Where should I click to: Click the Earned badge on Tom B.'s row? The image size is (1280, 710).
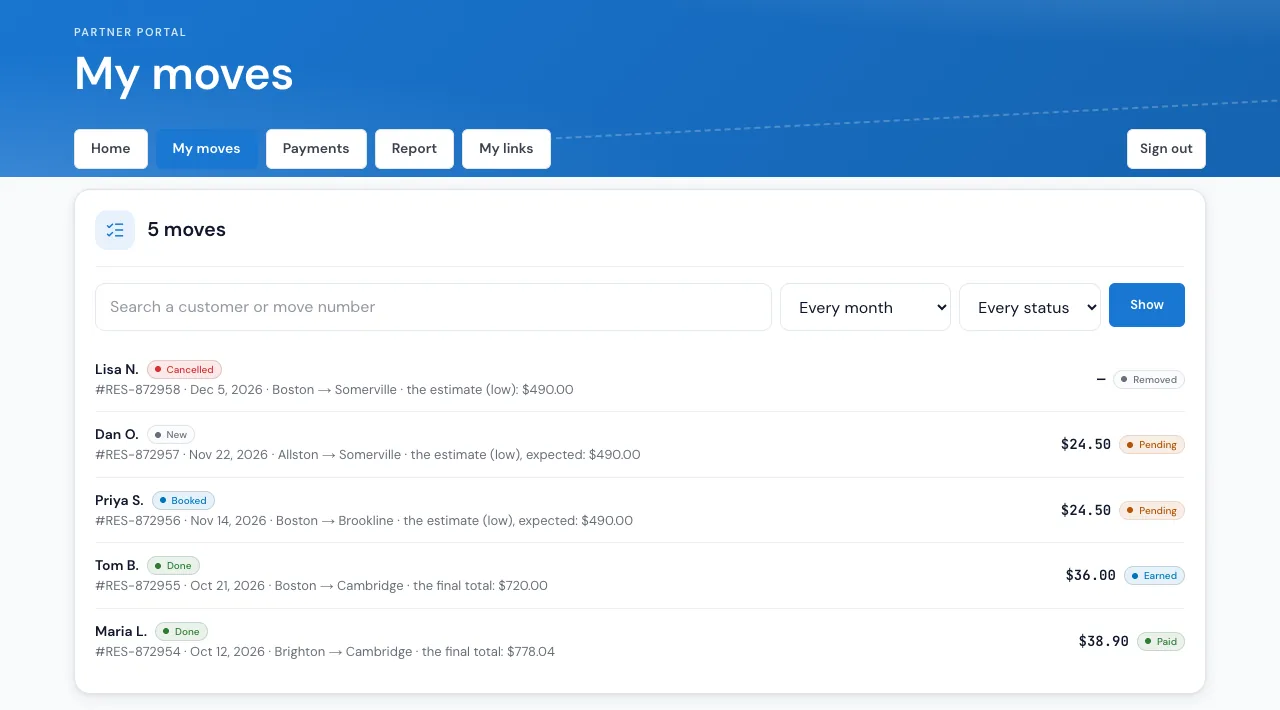tap(1154, 575)
